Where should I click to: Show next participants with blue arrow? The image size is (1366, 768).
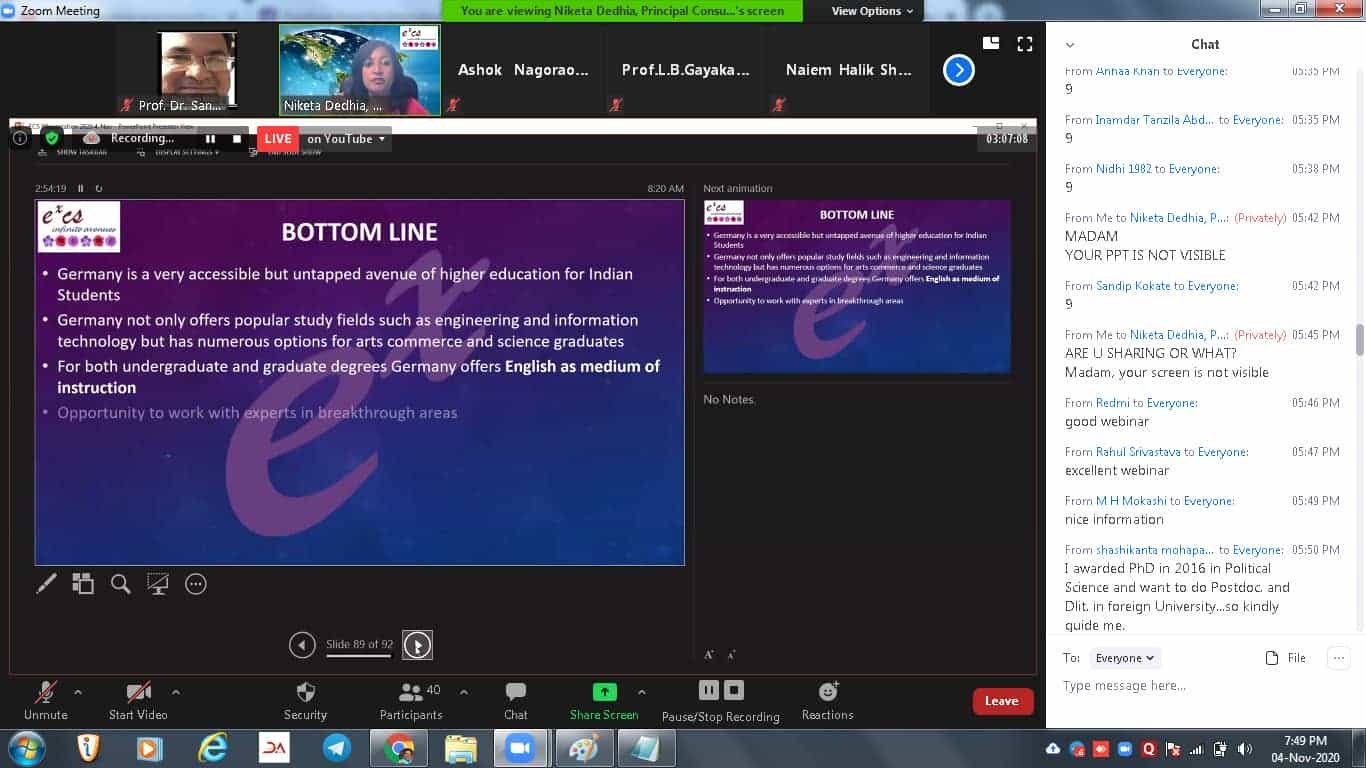coord(959,70)
